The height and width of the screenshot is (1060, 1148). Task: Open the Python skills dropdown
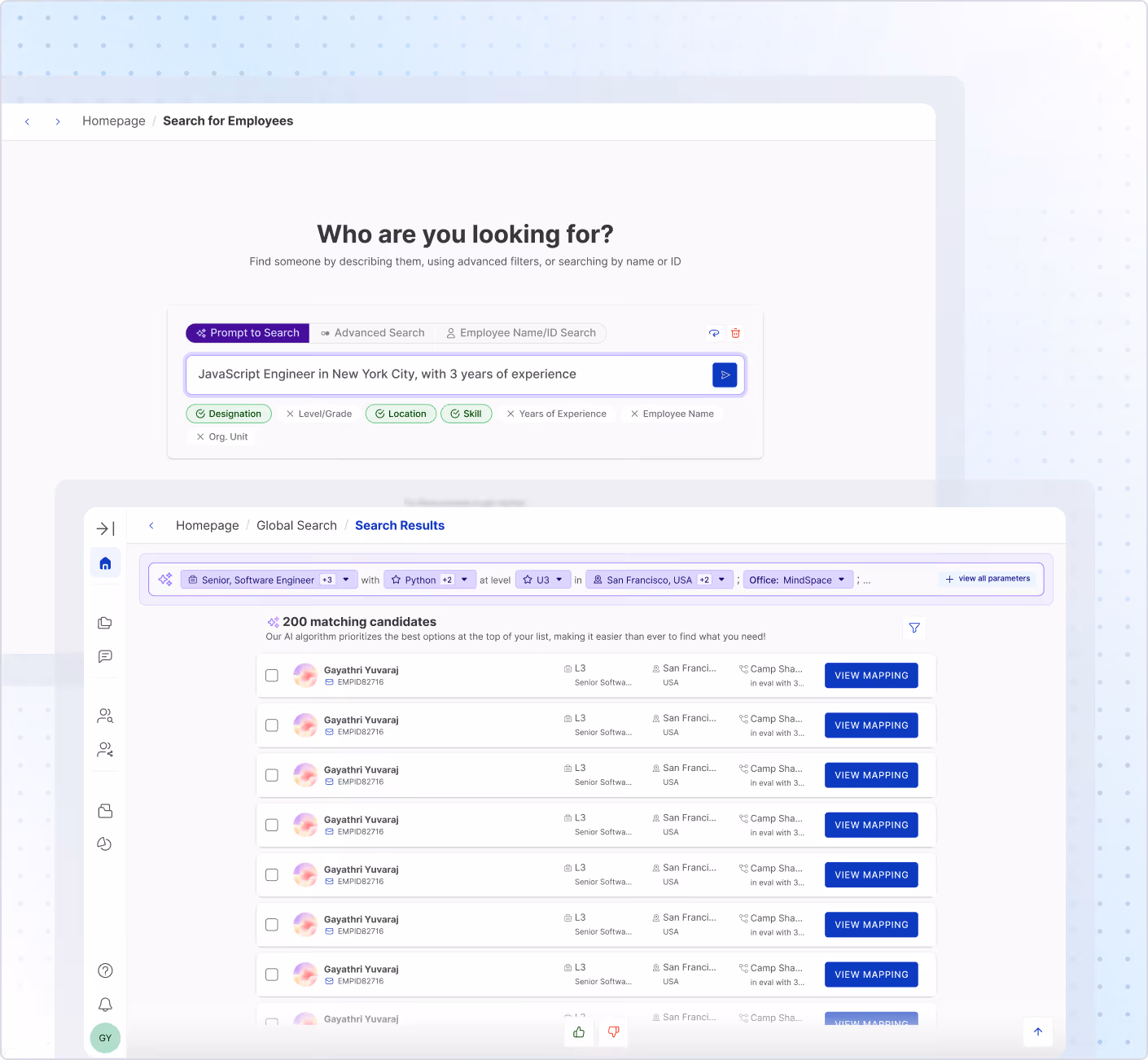(x=465, y=579)
